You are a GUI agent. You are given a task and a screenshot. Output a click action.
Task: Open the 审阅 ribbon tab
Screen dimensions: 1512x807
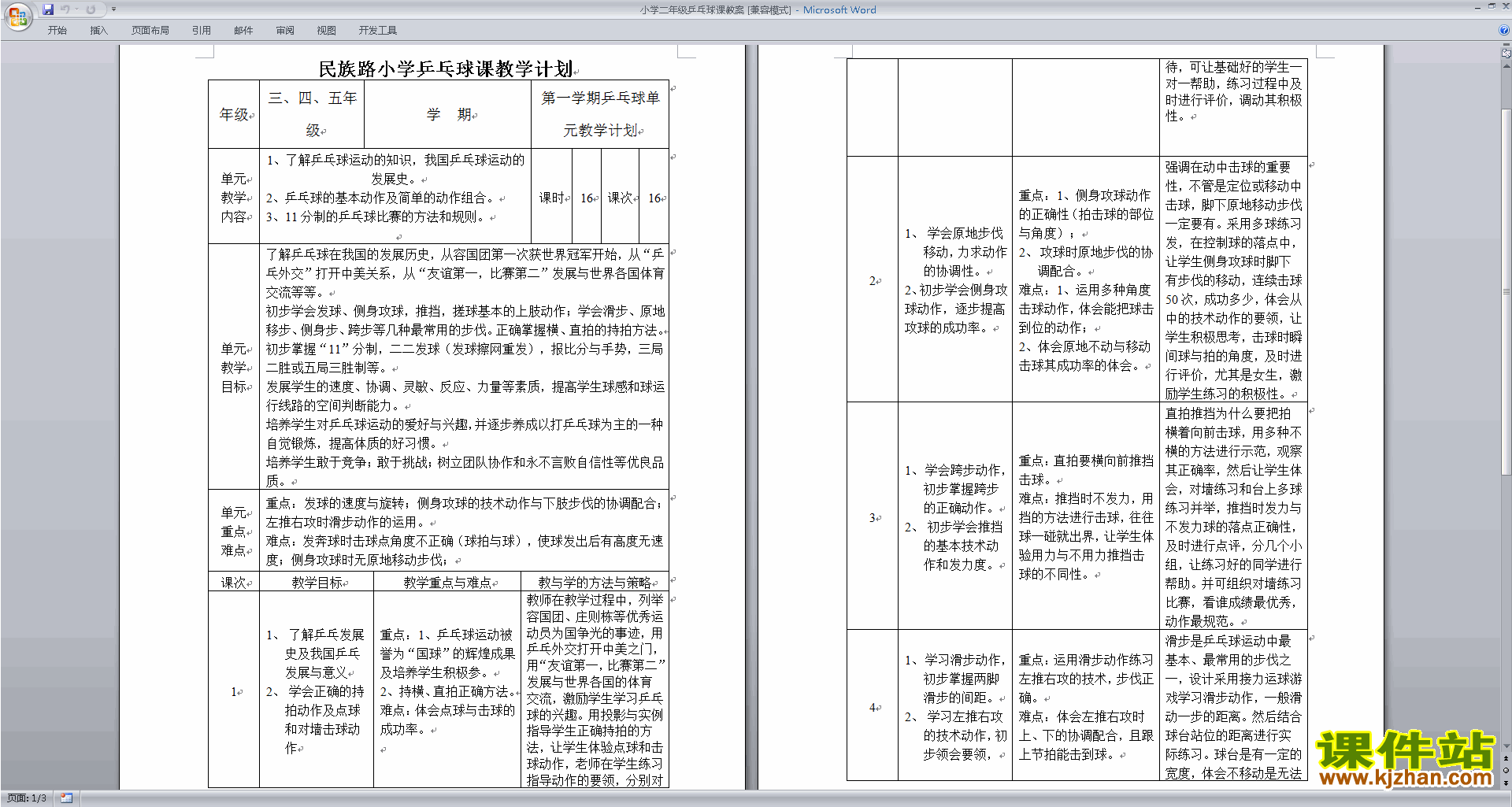285,31
